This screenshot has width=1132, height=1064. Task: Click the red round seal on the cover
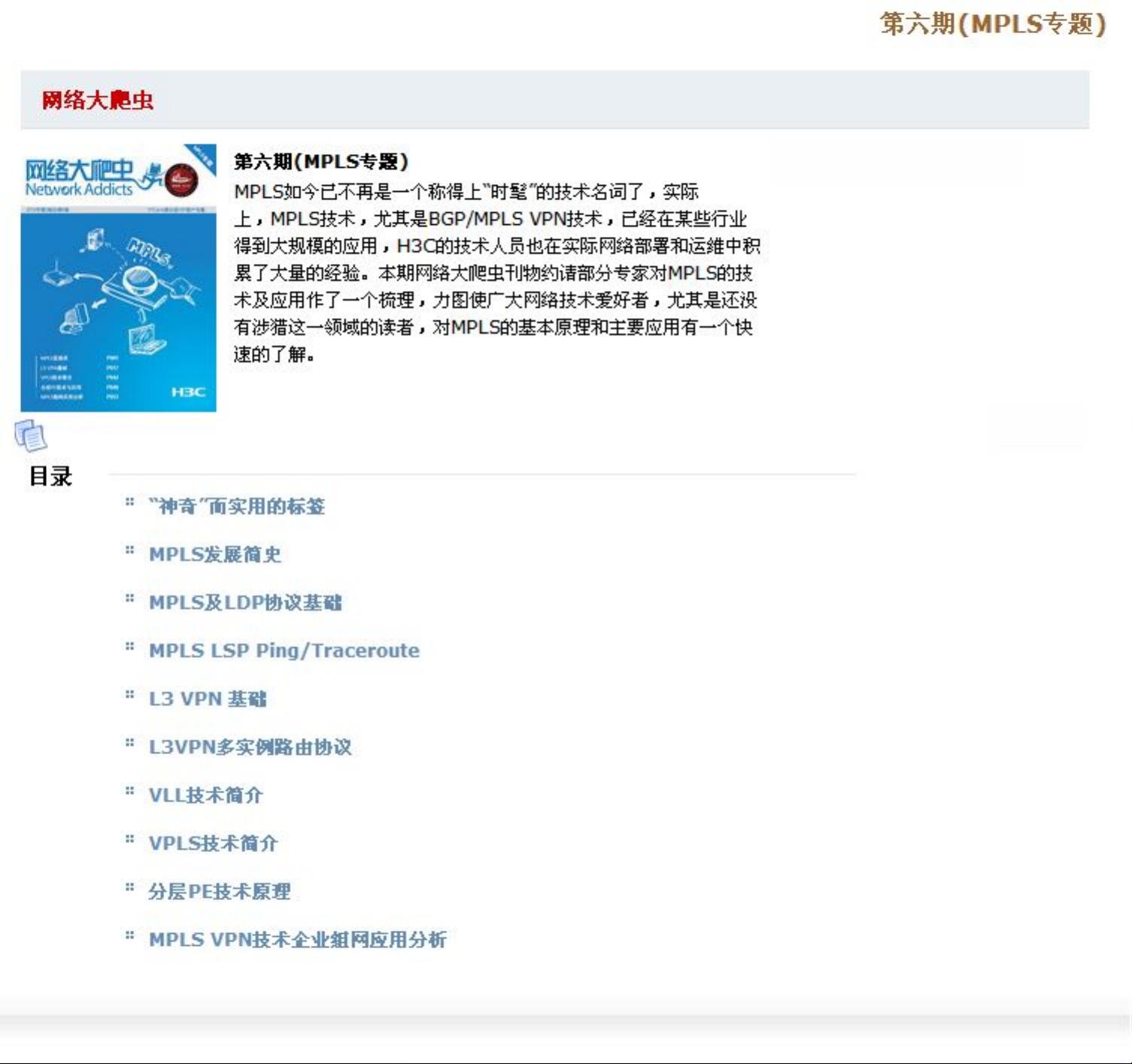[x=181, y=180]
